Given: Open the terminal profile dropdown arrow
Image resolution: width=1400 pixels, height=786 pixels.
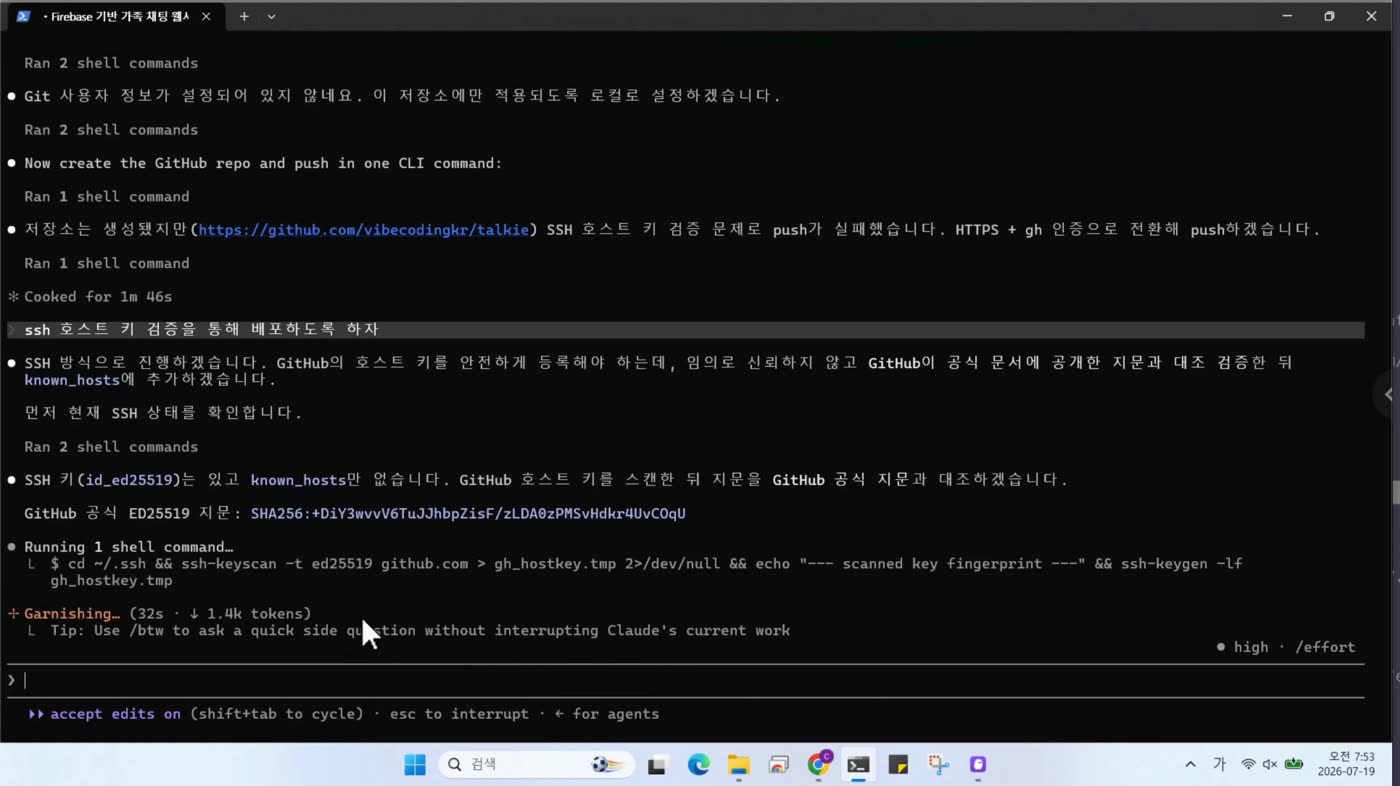Looking at the screenshot, I should (x=271, y=16).
